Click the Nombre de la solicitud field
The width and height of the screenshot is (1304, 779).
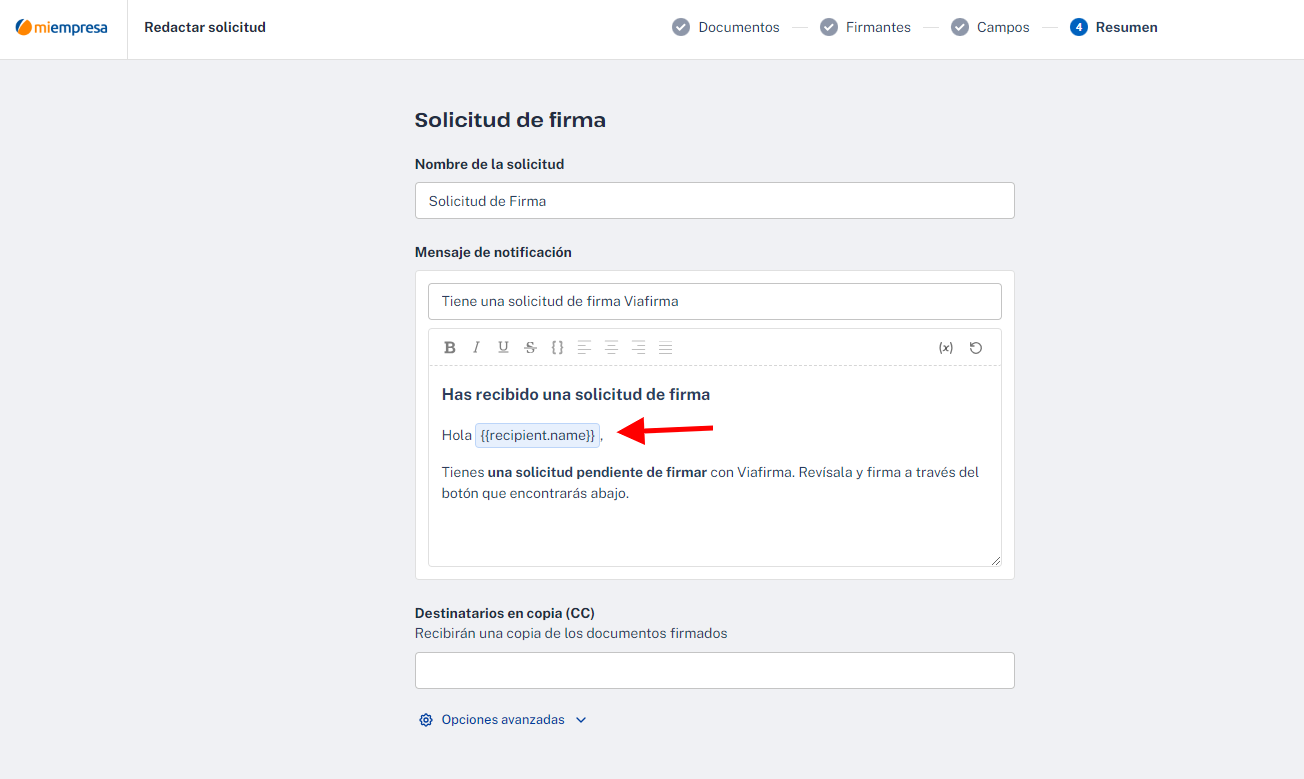715,200
